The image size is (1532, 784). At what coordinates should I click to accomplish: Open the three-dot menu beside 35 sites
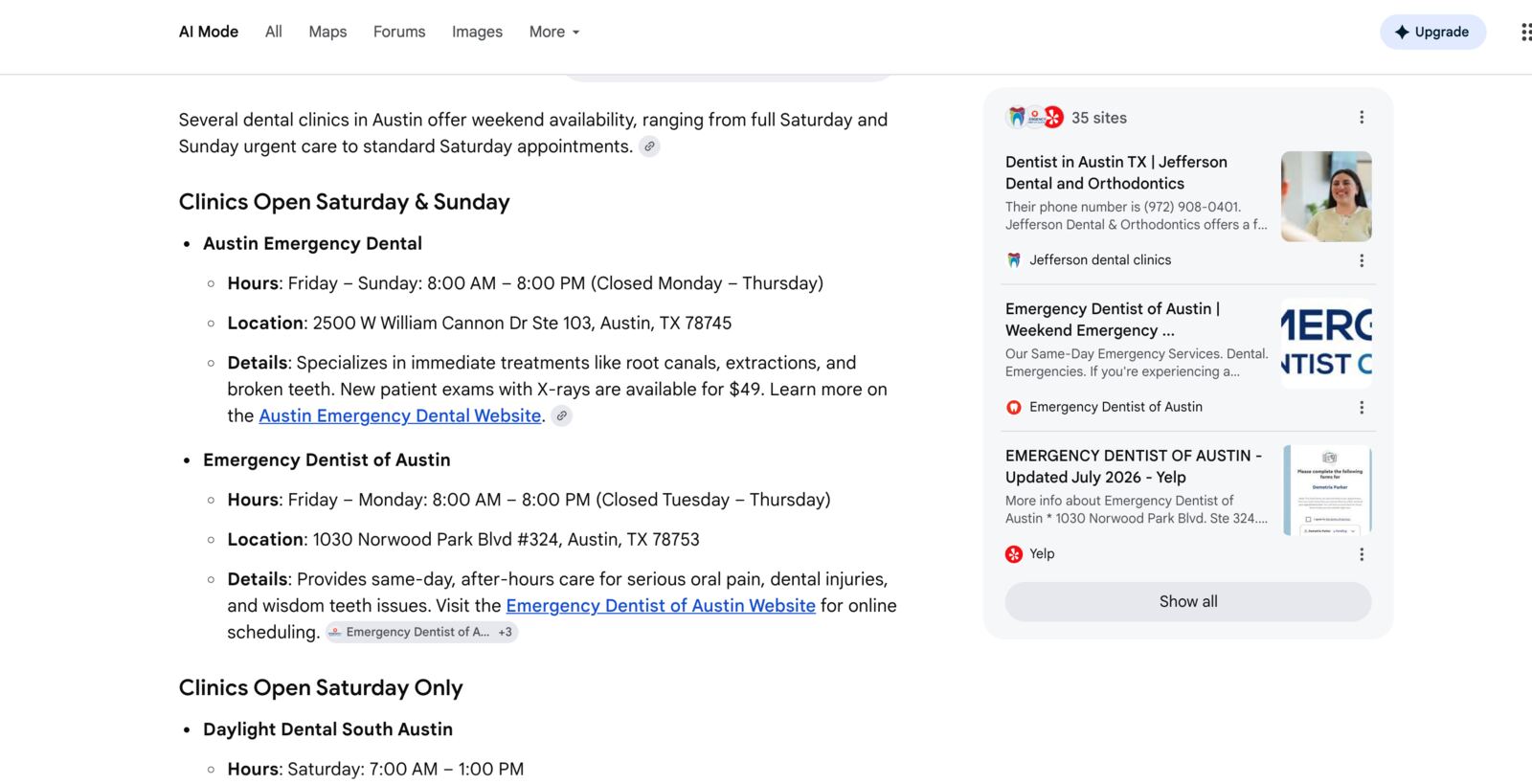pyautogui.click(x=1362, y=118)
